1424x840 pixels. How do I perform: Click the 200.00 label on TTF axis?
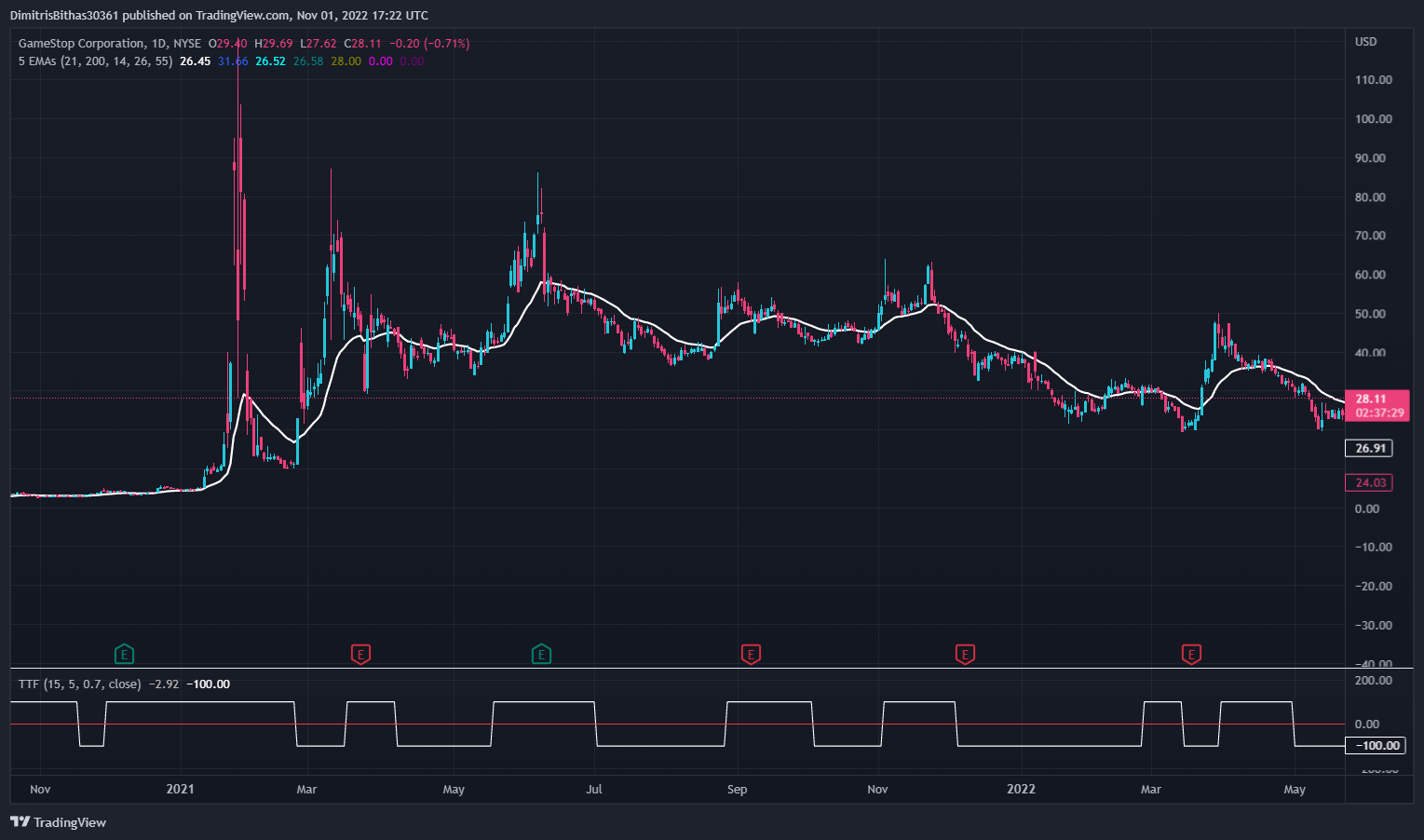pyautogui.click(x=1374, y=681)
